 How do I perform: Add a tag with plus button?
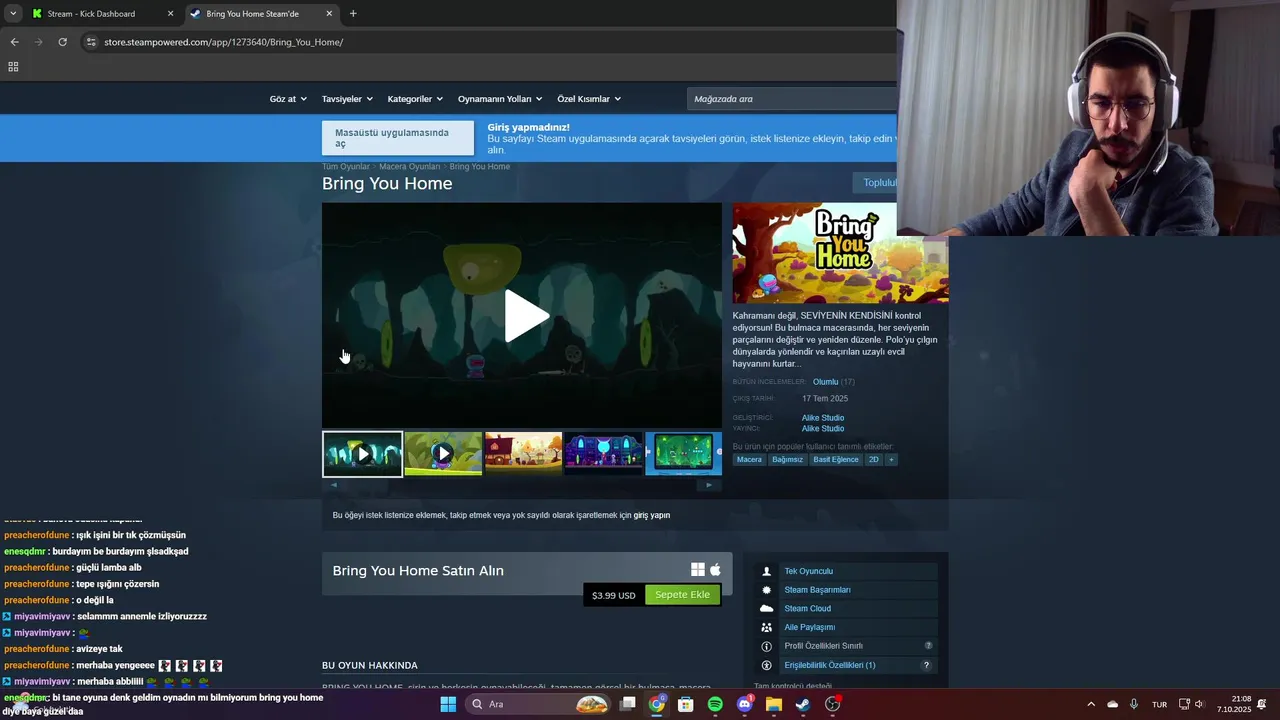[891, 460]
